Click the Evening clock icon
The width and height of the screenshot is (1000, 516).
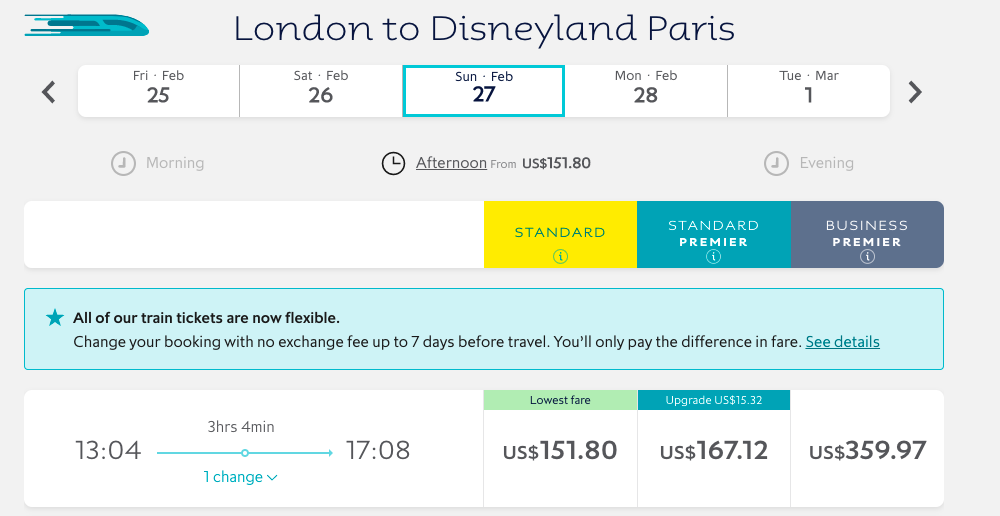click(x=776, y=163)
